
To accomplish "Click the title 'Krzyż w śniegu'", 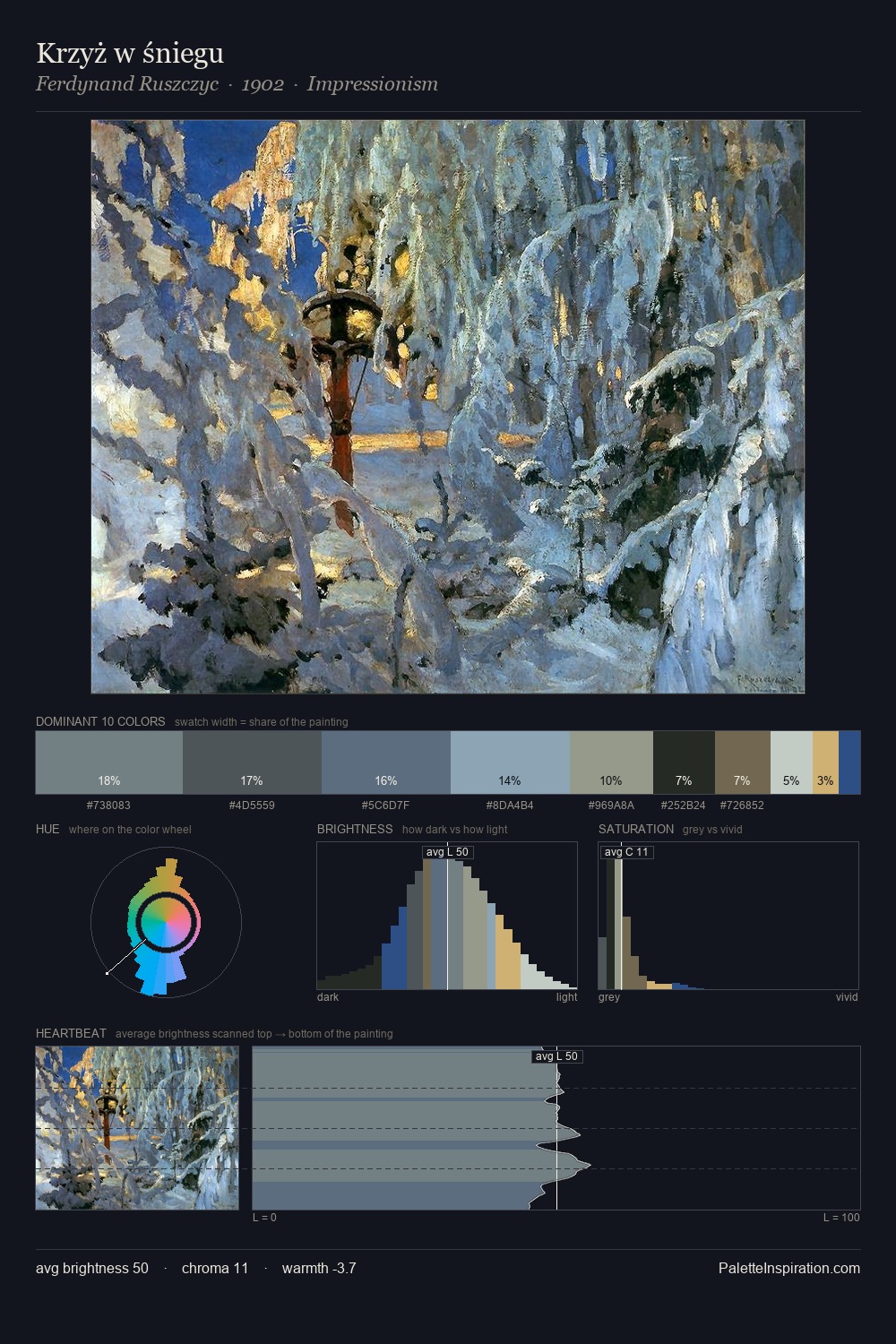I will point(130,54).
